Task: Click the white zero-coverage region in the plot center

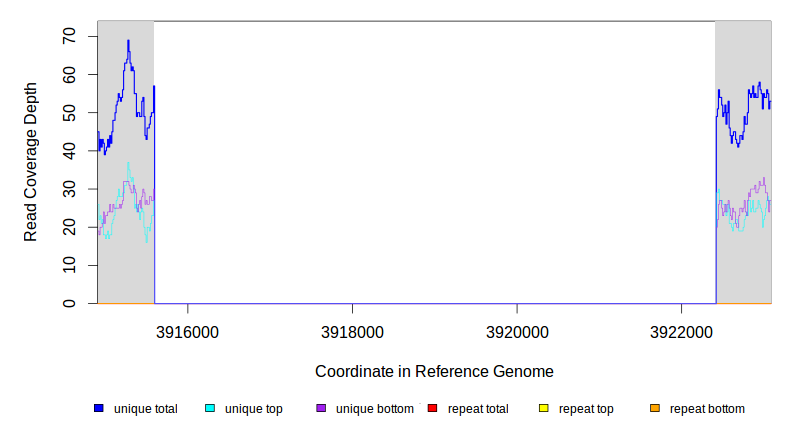Action: click(x=434, y=160)
